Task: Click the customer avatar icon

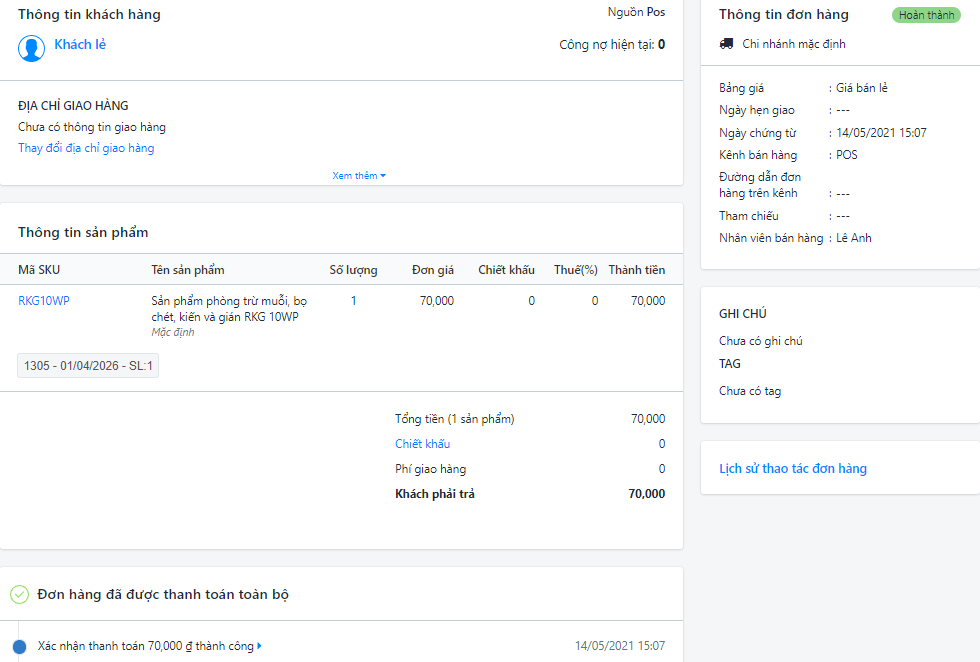Action: (31, 48)
